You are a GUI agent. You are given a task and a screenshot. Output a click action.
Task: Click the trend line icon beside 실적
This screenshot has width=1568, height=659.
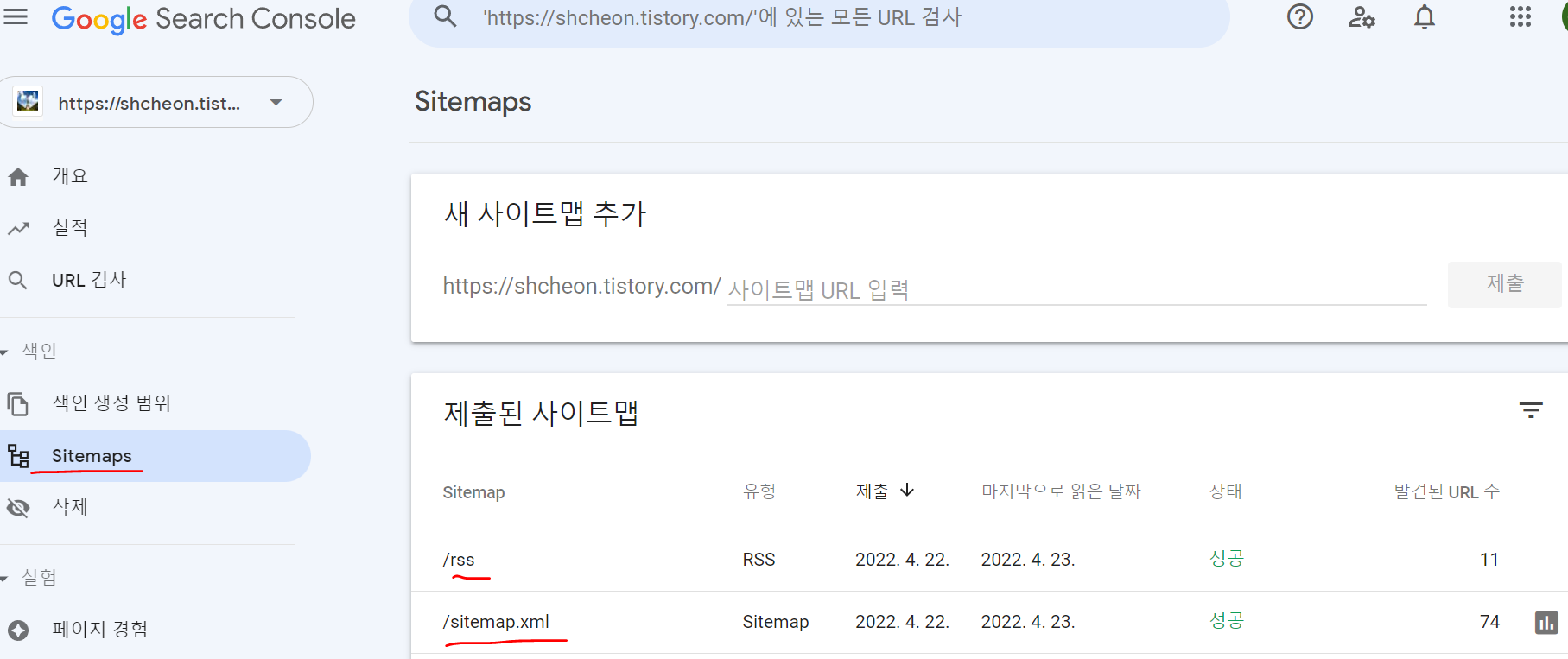tap(18, 229)
